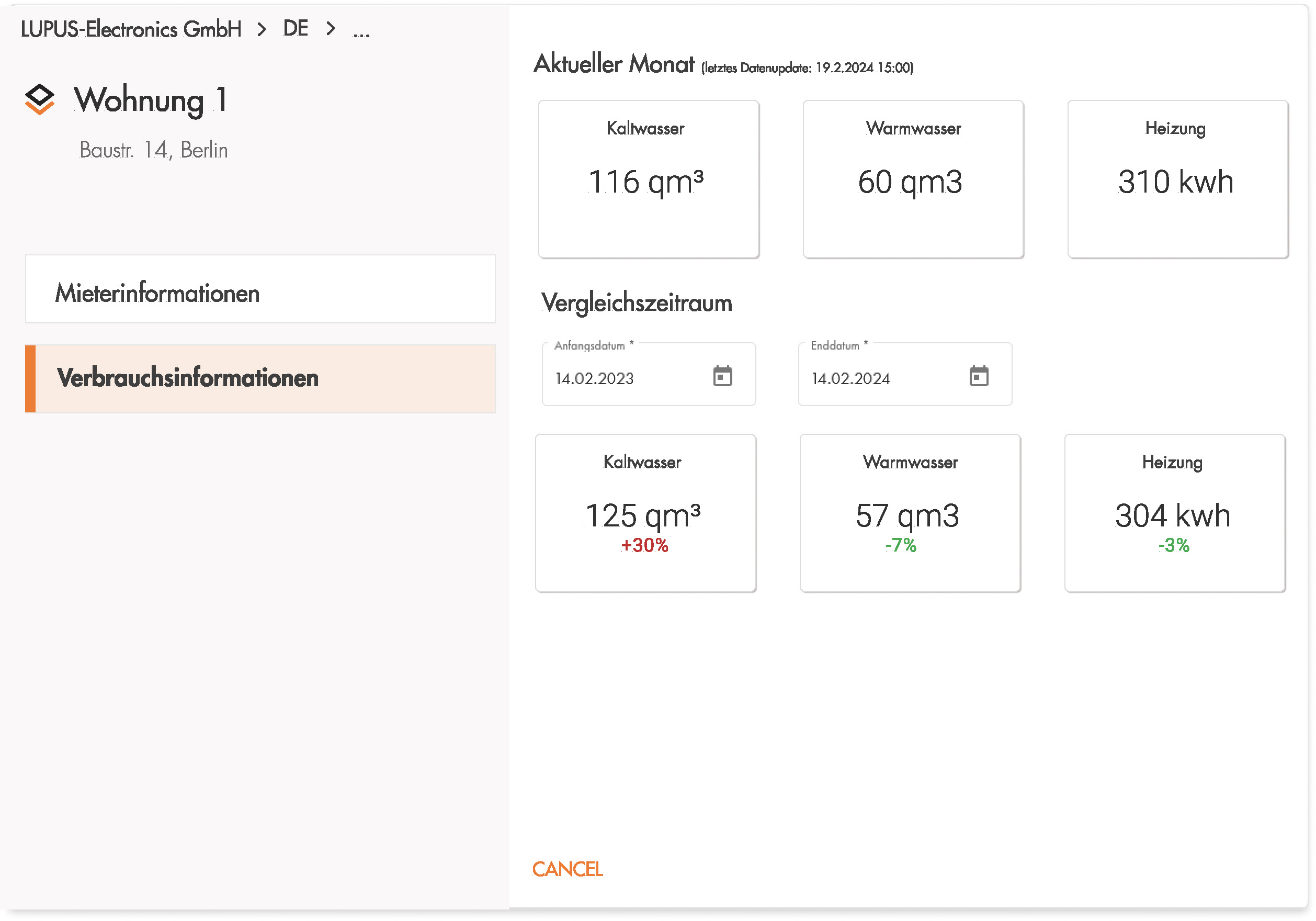Select the current-month Heizung 310 kwh card
Image resolution: width=1316 pixels, height=921 pixels.
[1178, 179]
